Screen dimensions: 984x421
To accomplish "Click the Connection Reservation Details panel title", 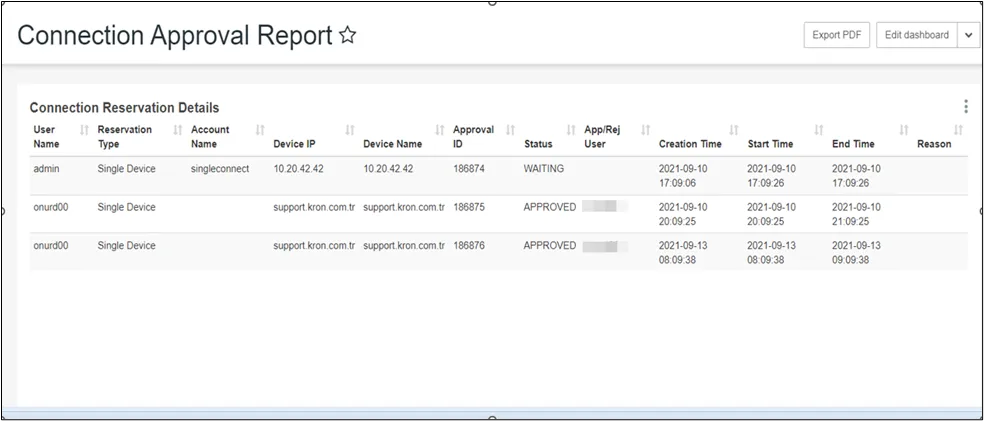I will point(124,108).
